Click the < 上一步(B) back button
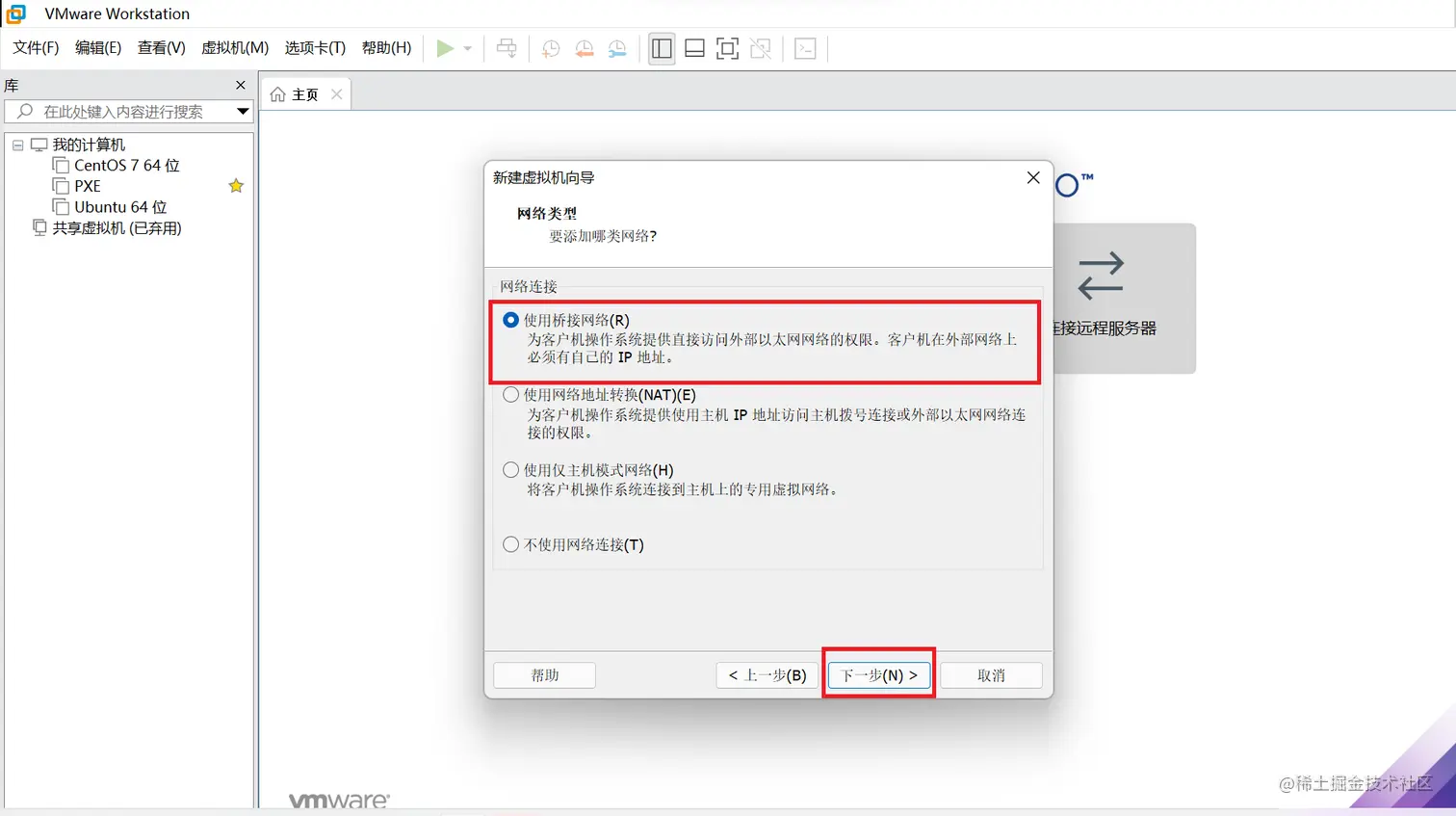 [767, 675]
